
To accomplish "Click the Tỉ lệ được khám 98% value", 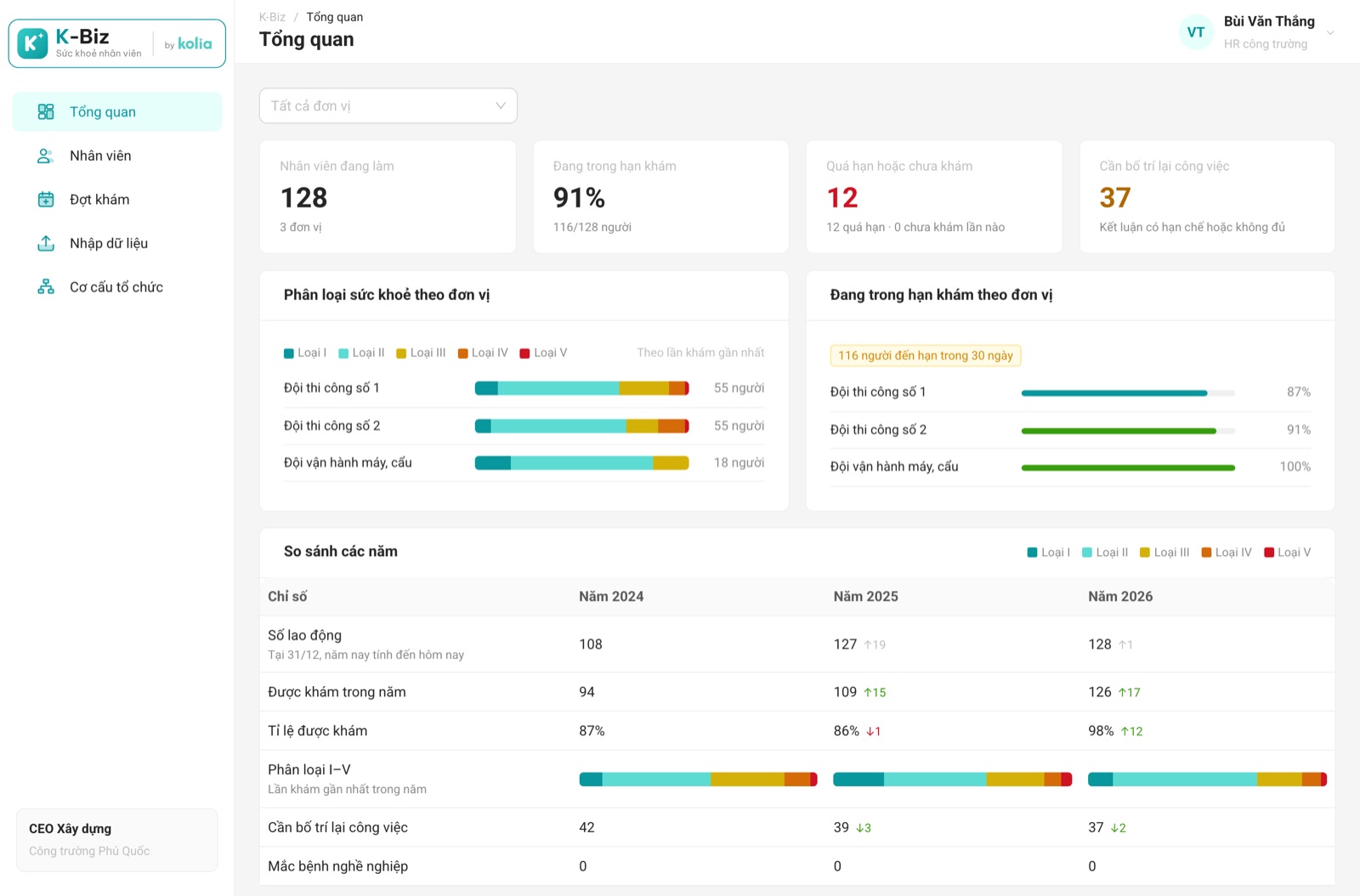I will [1101, 731].
